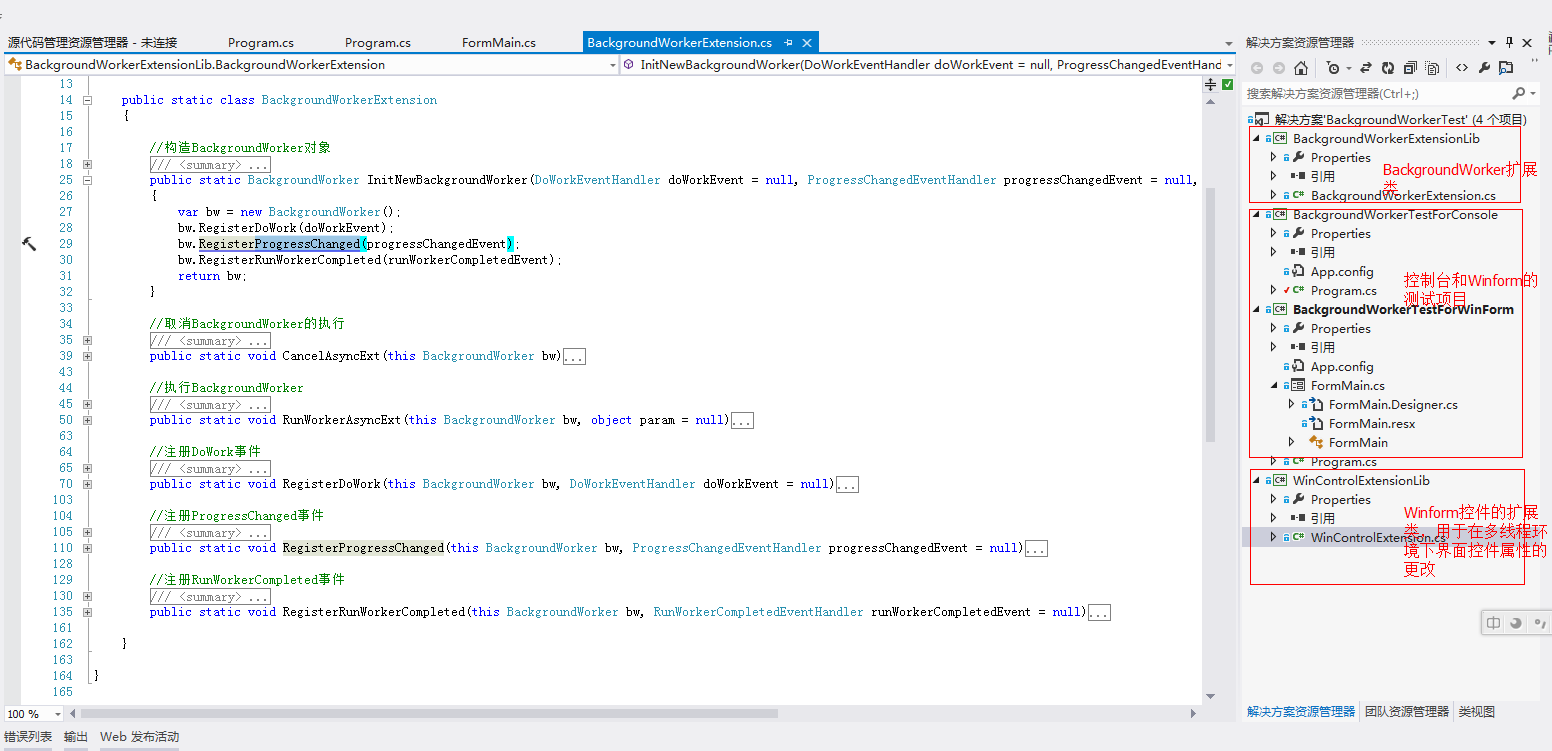Collapse the WinControlExtensionLib project node

tap(1256, 480)
